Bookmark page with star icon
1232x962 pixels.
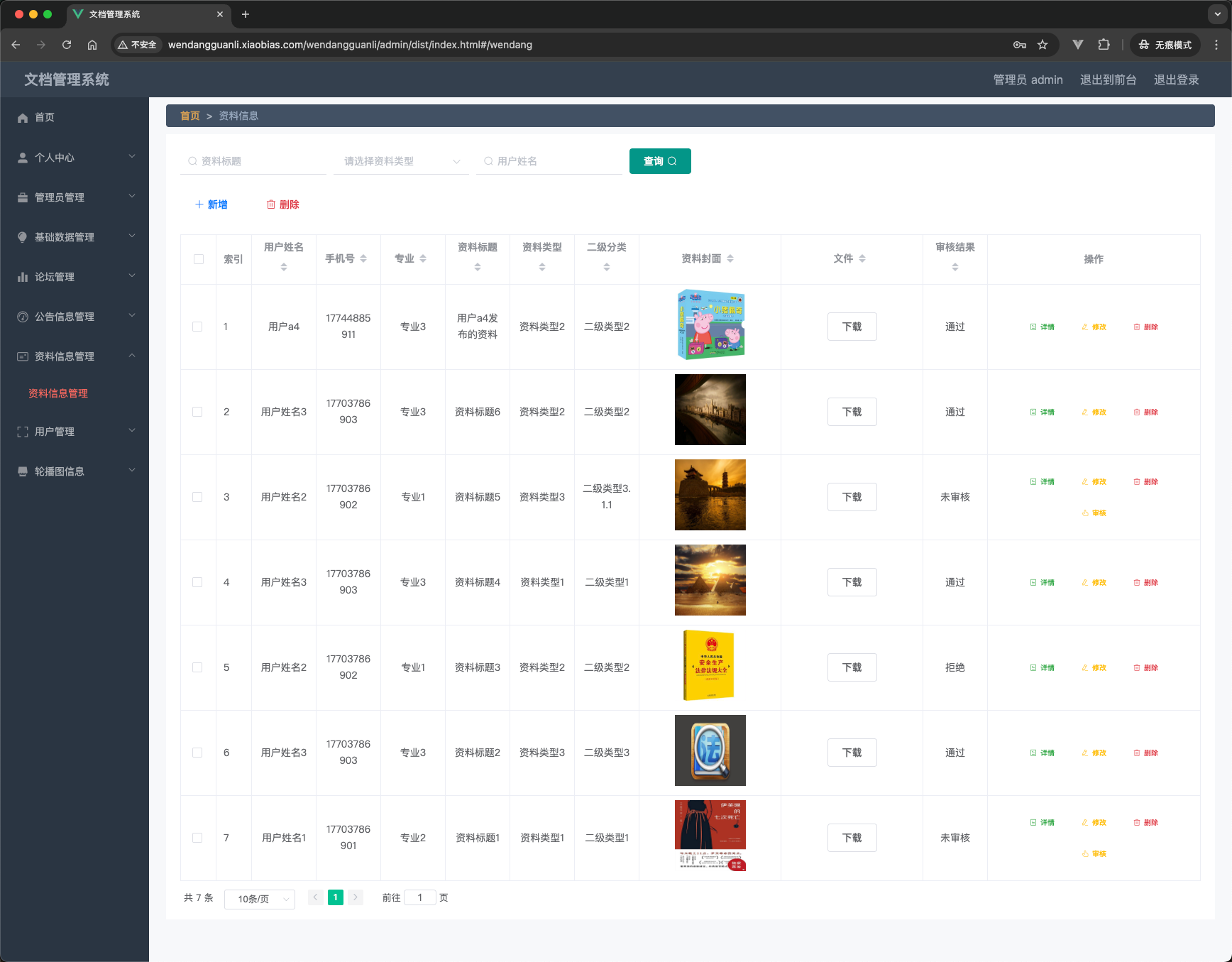[x=1043, y=45]
